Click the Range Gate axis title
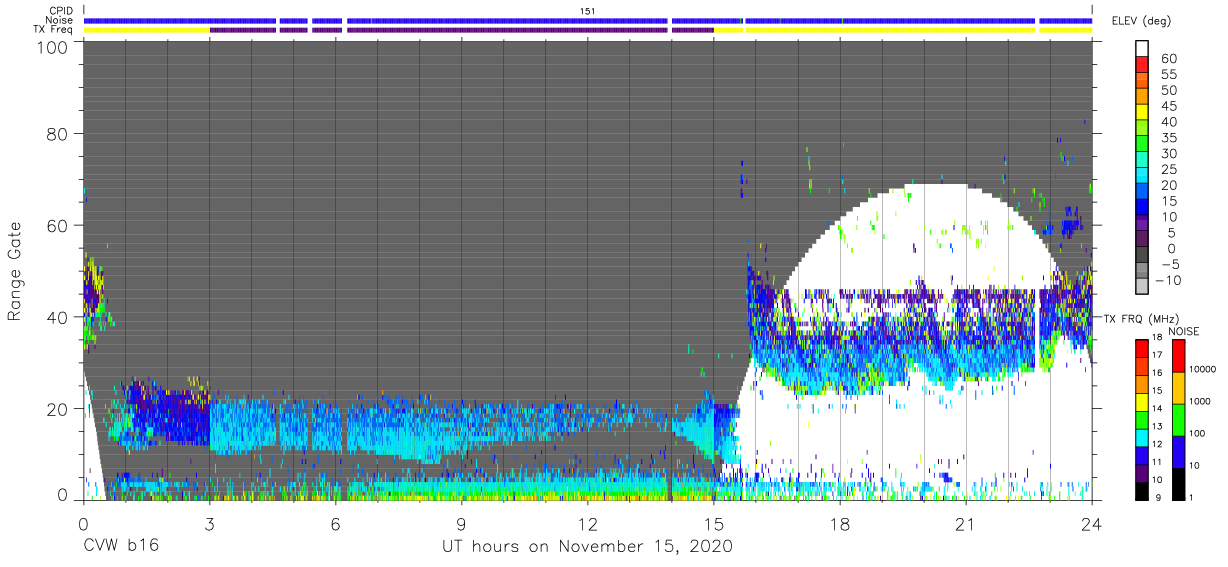 [15, 272]
